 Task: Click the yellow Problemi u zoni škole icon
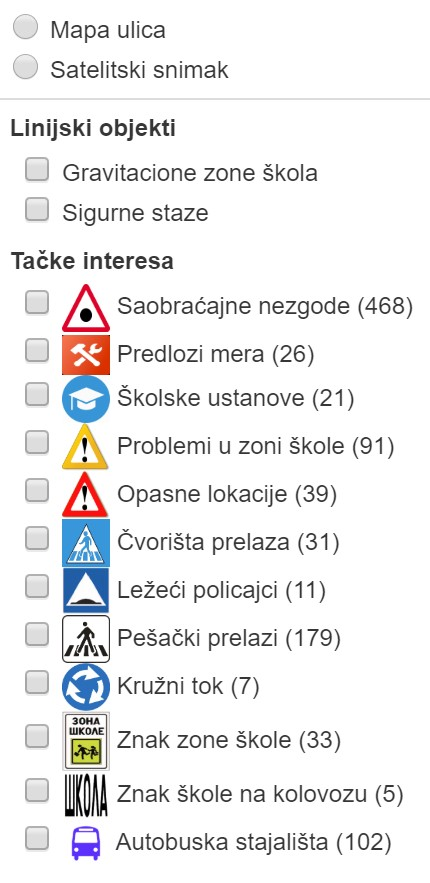click(85, 447)
